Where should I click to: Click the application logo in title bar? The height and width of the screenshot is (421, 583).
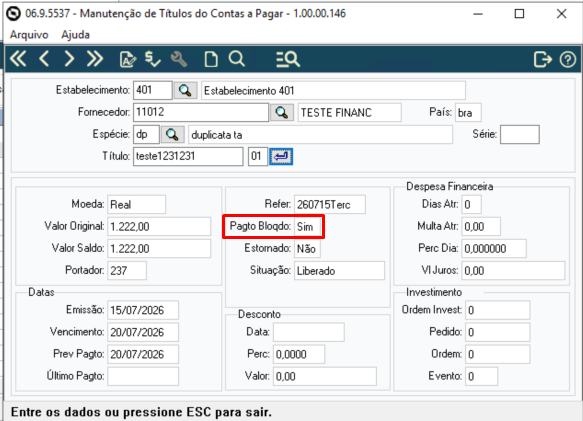coord(14,14)
